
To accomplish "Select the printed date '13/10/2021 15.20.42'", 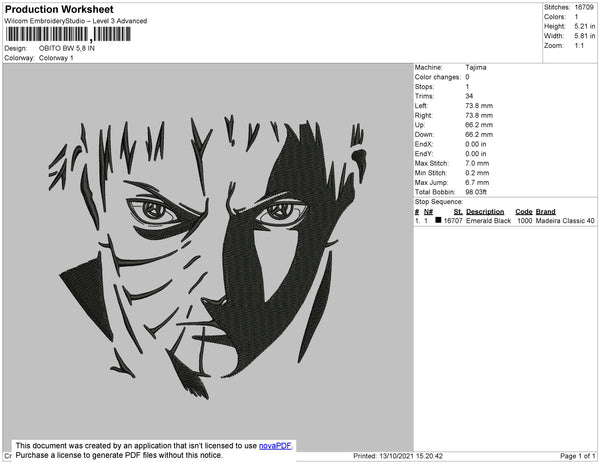I will 411,456.
